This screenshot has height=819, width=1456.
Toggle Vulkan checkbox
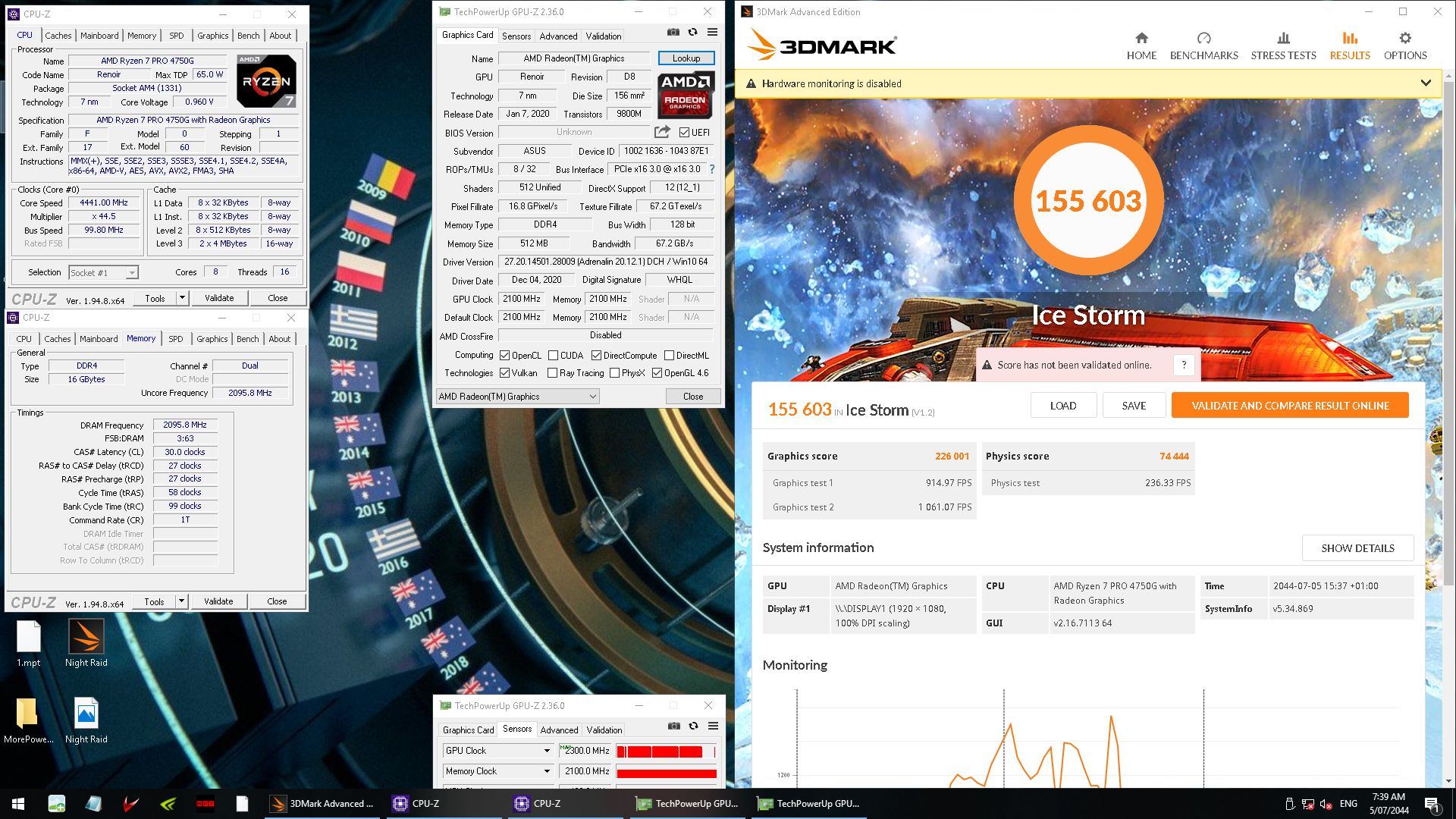[x=504, y=373]
